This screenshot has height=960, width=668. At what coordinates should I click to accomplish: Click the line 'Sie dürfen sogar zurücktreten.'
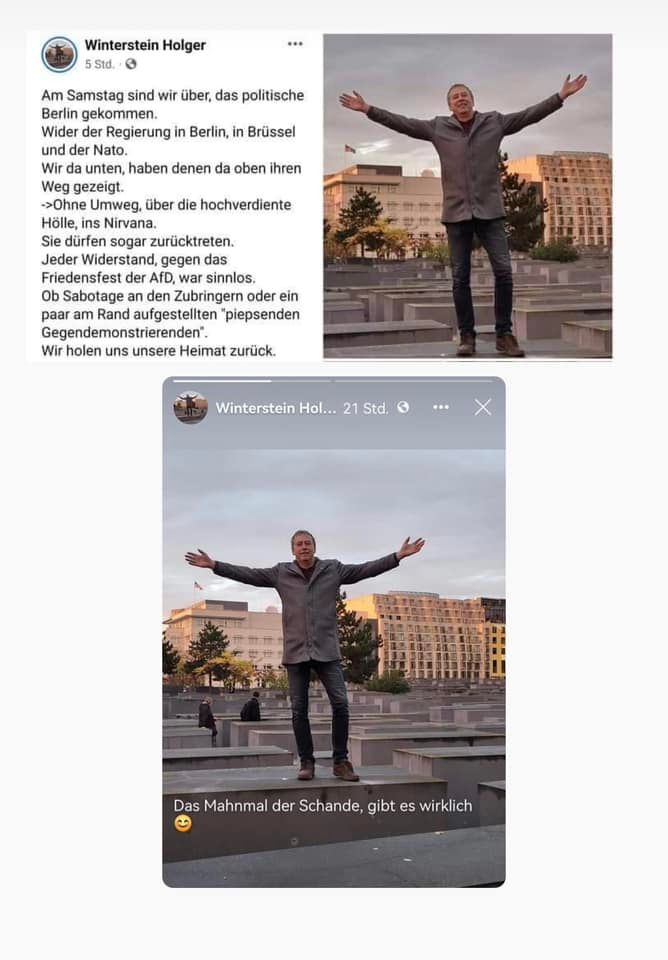point(138,241)
